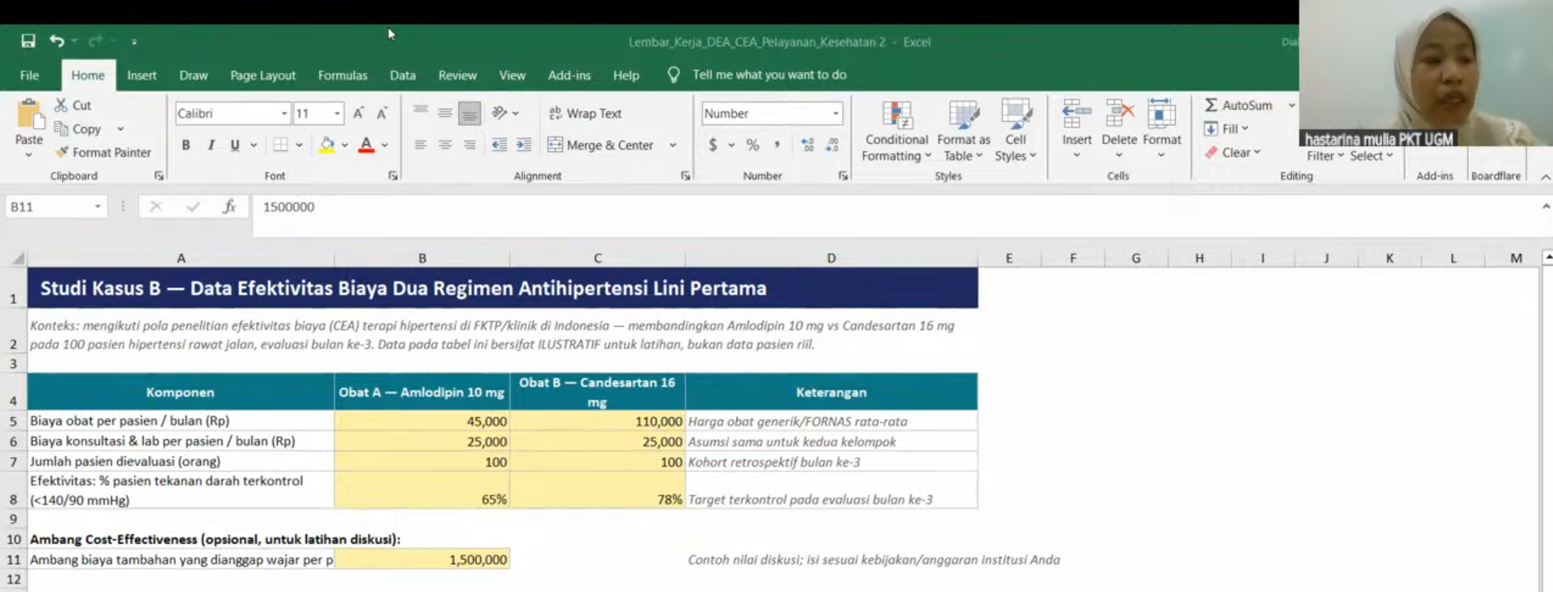Screen dimensions: 1553x592
Task: Expand the Number format dropdown
Action: [836, 114]
